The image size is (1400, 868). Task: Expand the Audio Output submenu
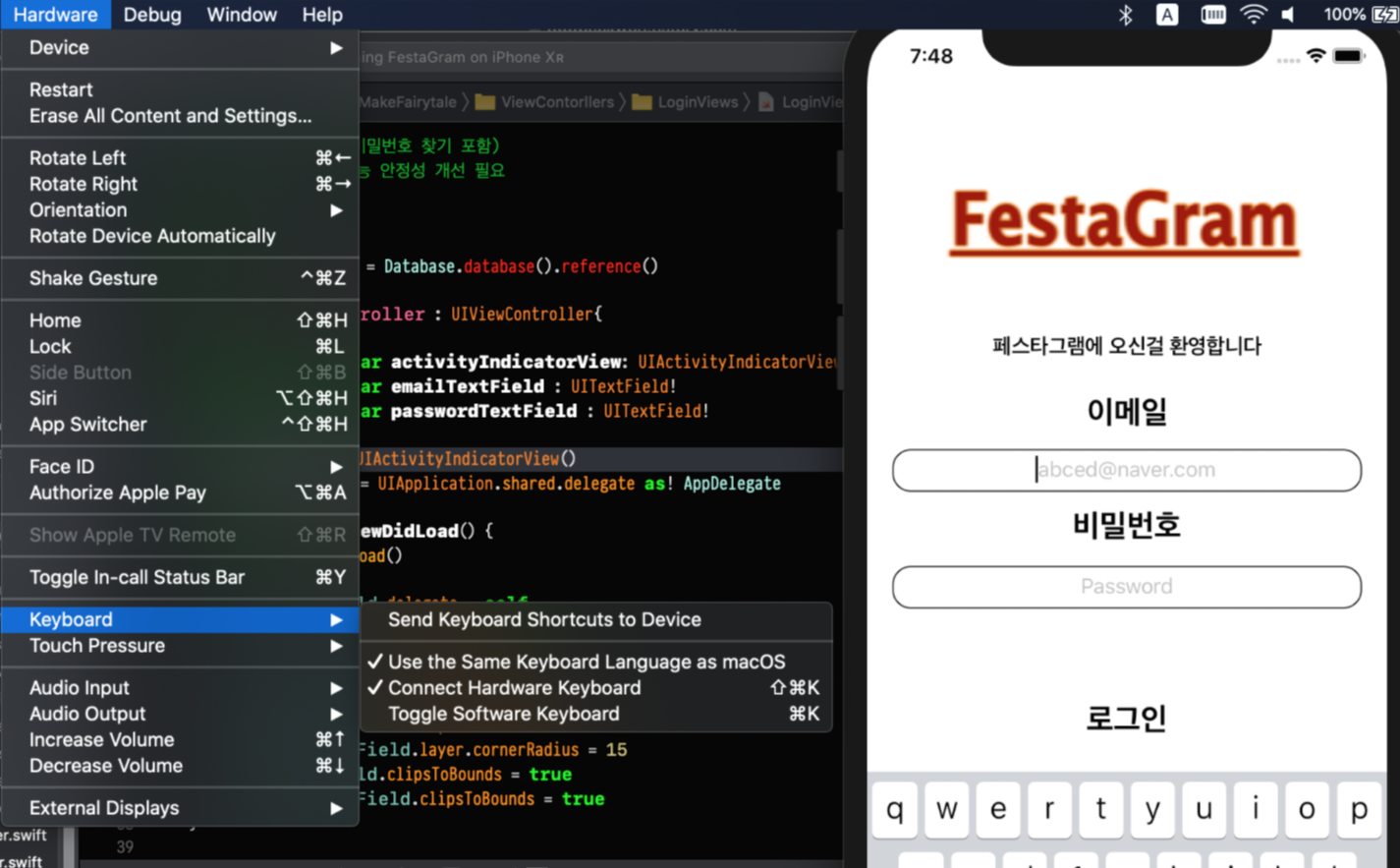pos(180,714)
